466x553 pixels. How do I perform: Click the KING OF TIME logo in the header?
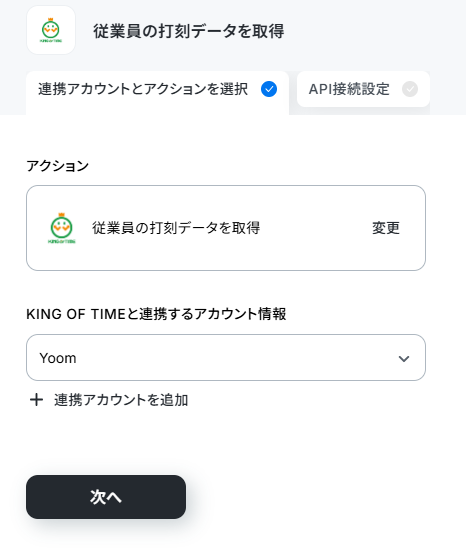click(51, 30)
